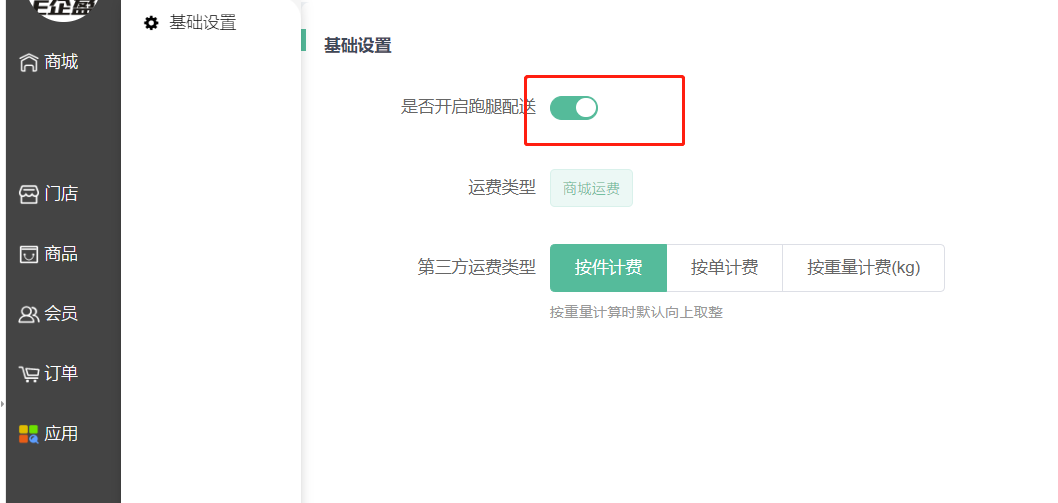This screenshot has height=503, width=1058.
Task: Open the 应用 sidebar text link
Action: pyautogui.click(x=61, y=434)
